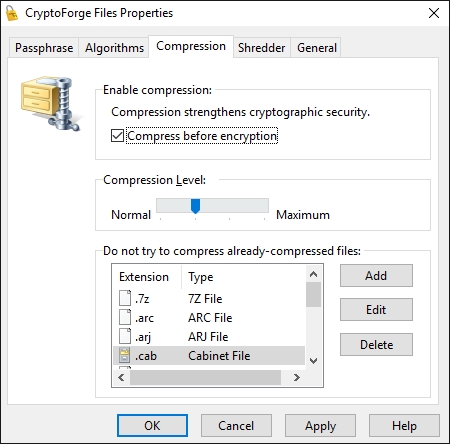450x444 pixels.
Task: Click scroll down arrow in extension list
Action: (x=313, y=361)
